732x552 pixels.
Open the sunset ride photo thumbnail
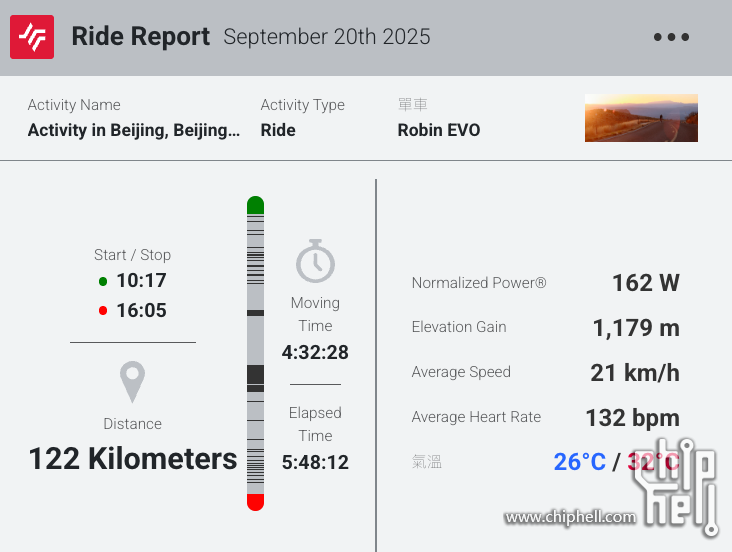[x=641, y=118]
